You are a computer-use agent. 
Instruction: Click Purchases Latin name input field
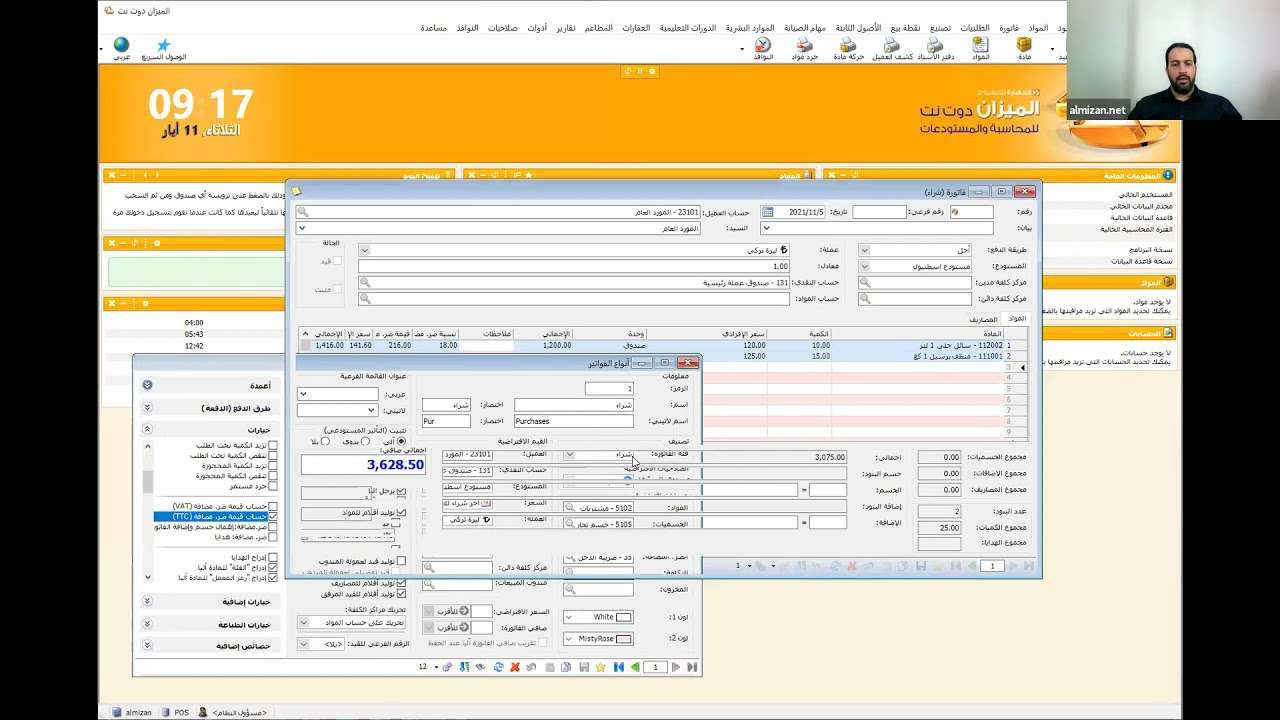tap(573, 421)
